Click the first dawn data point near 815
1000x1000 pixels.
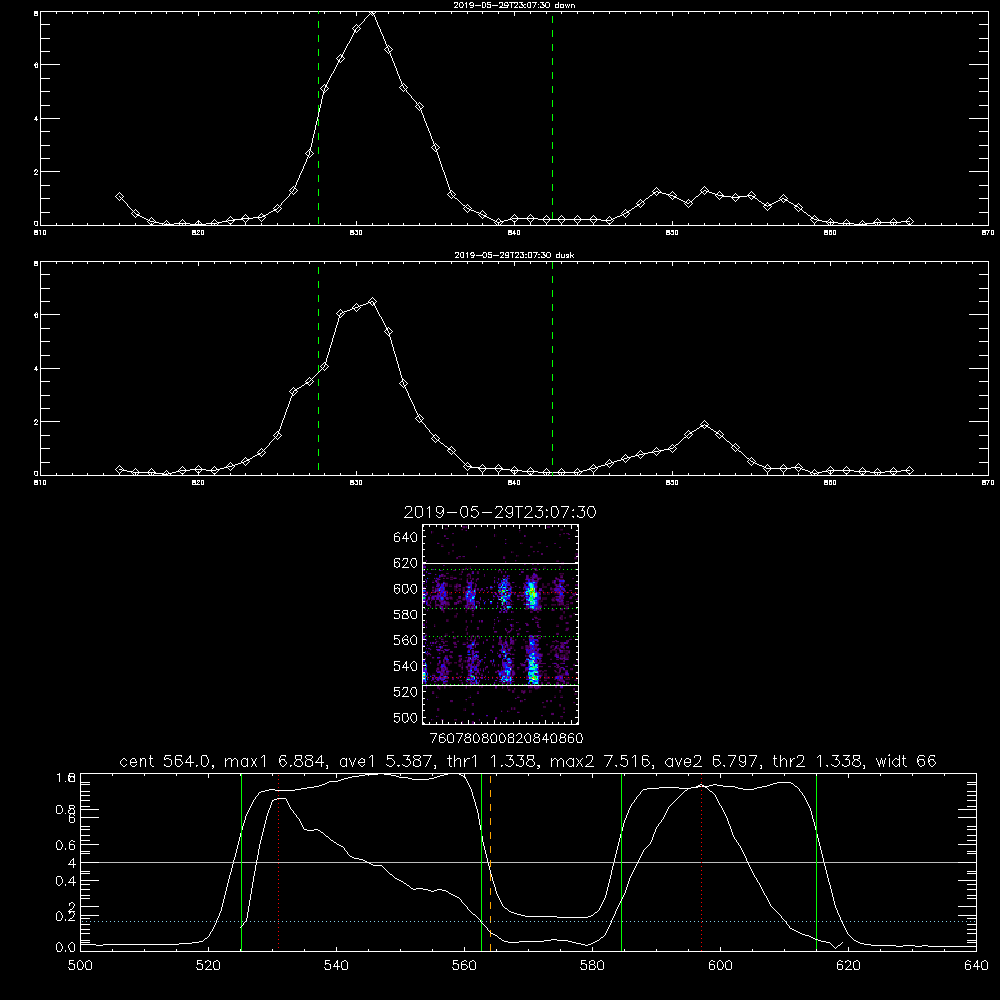pyautogui.click(x=119, y=197)
